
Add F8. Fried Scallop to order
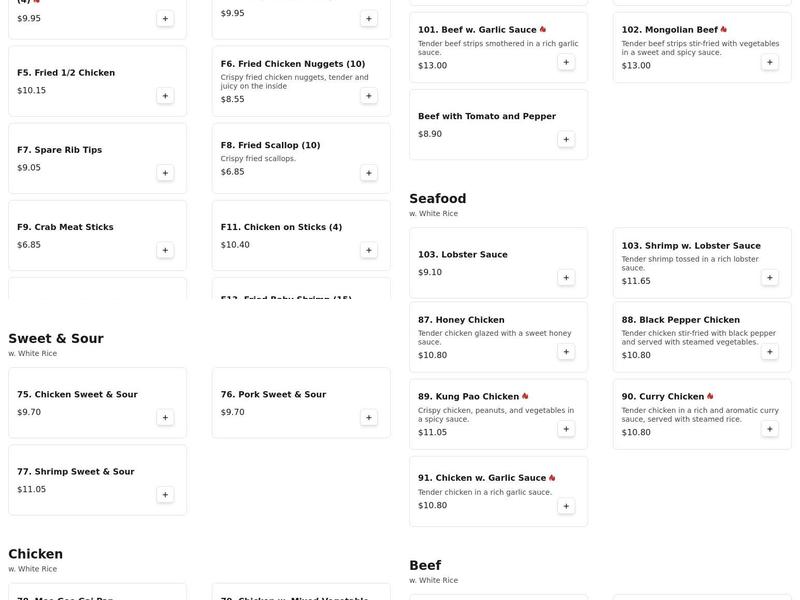pos(369,173)
